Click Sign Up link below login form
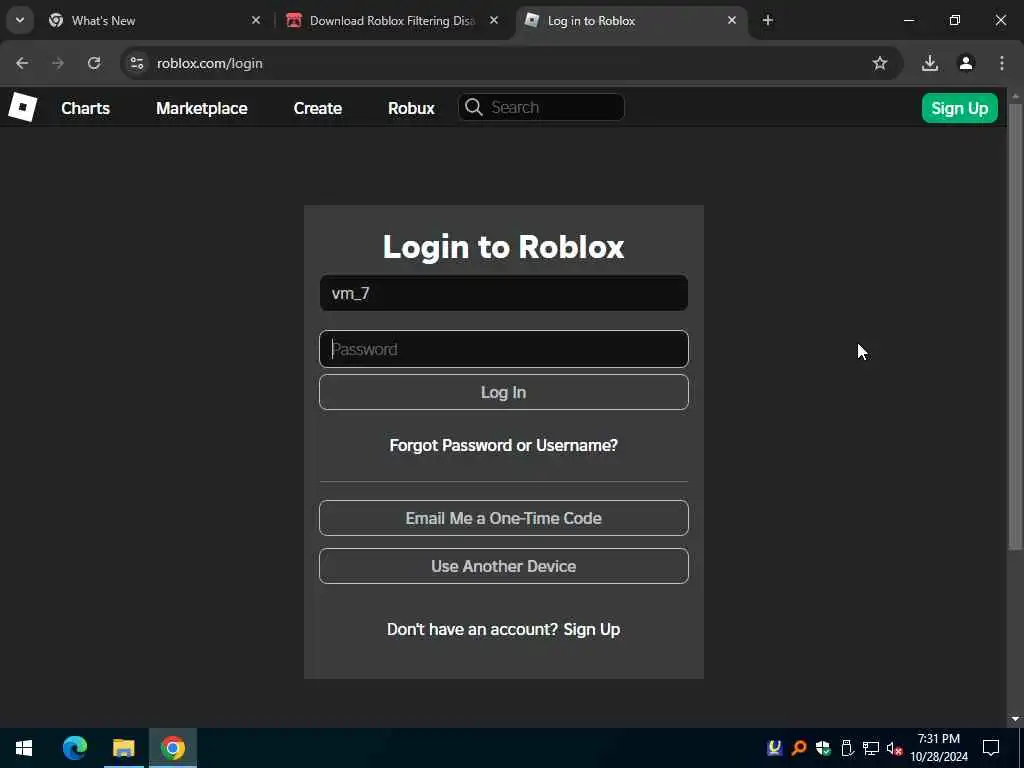This screenshot has height=768, width=1024. click(x=592, y=630)
